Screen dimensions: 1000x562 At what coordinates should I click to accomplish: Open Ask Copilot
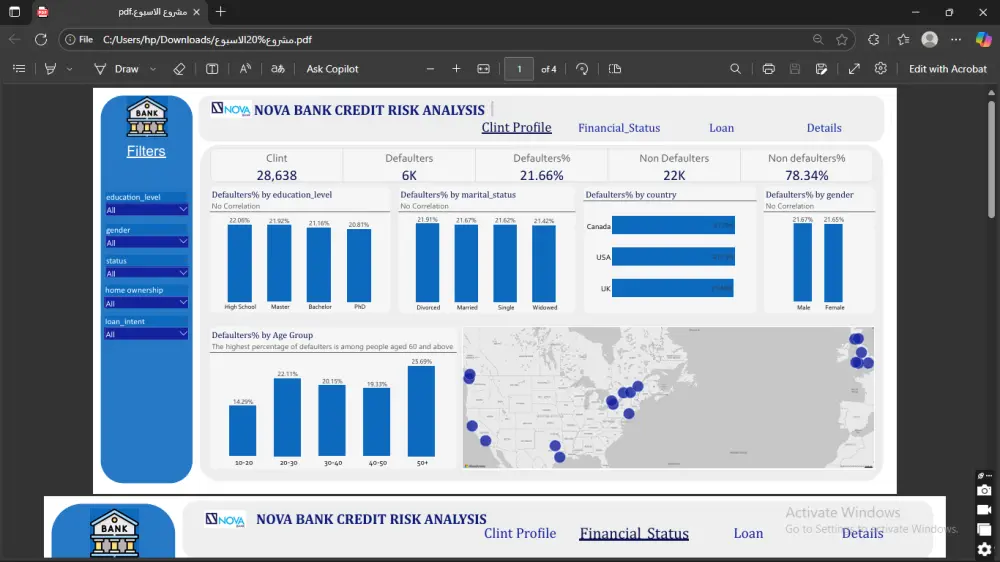[x=332, y=69]
